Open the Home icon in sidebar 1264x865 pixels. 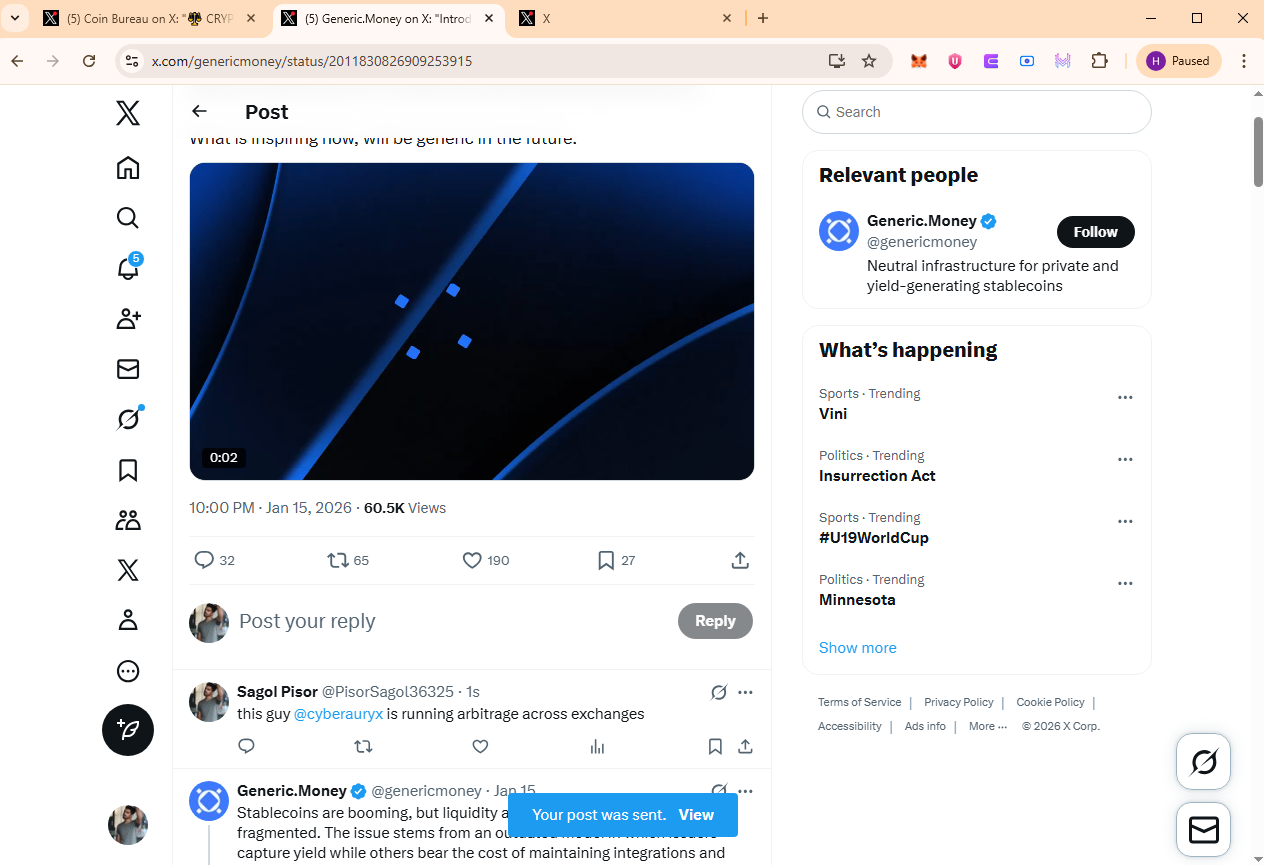coord(128,168)
